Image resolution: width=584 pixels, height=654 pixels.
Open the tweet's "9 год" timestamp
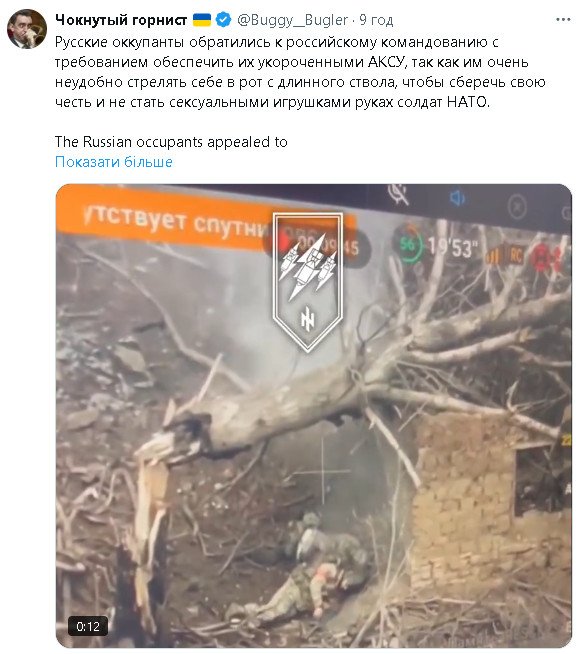tap(376, 20)
